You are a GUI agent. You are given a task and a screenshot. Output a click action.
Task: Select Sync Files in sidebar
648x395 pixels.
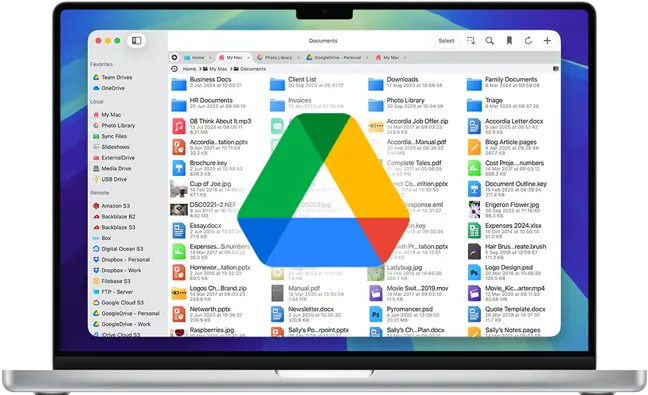(110, 136)
